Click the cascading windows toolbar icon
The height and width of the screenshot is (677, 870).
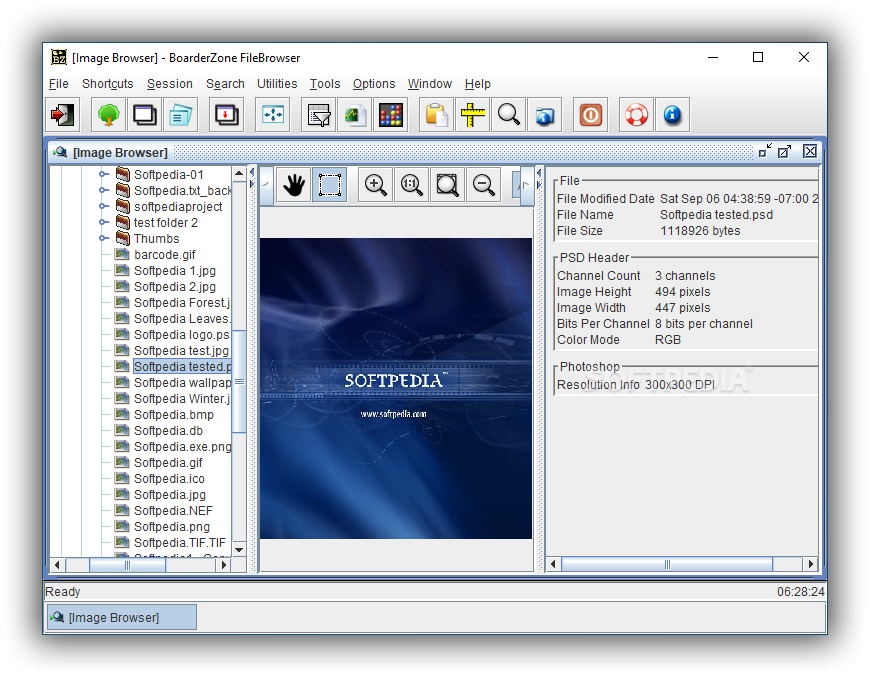144,115
